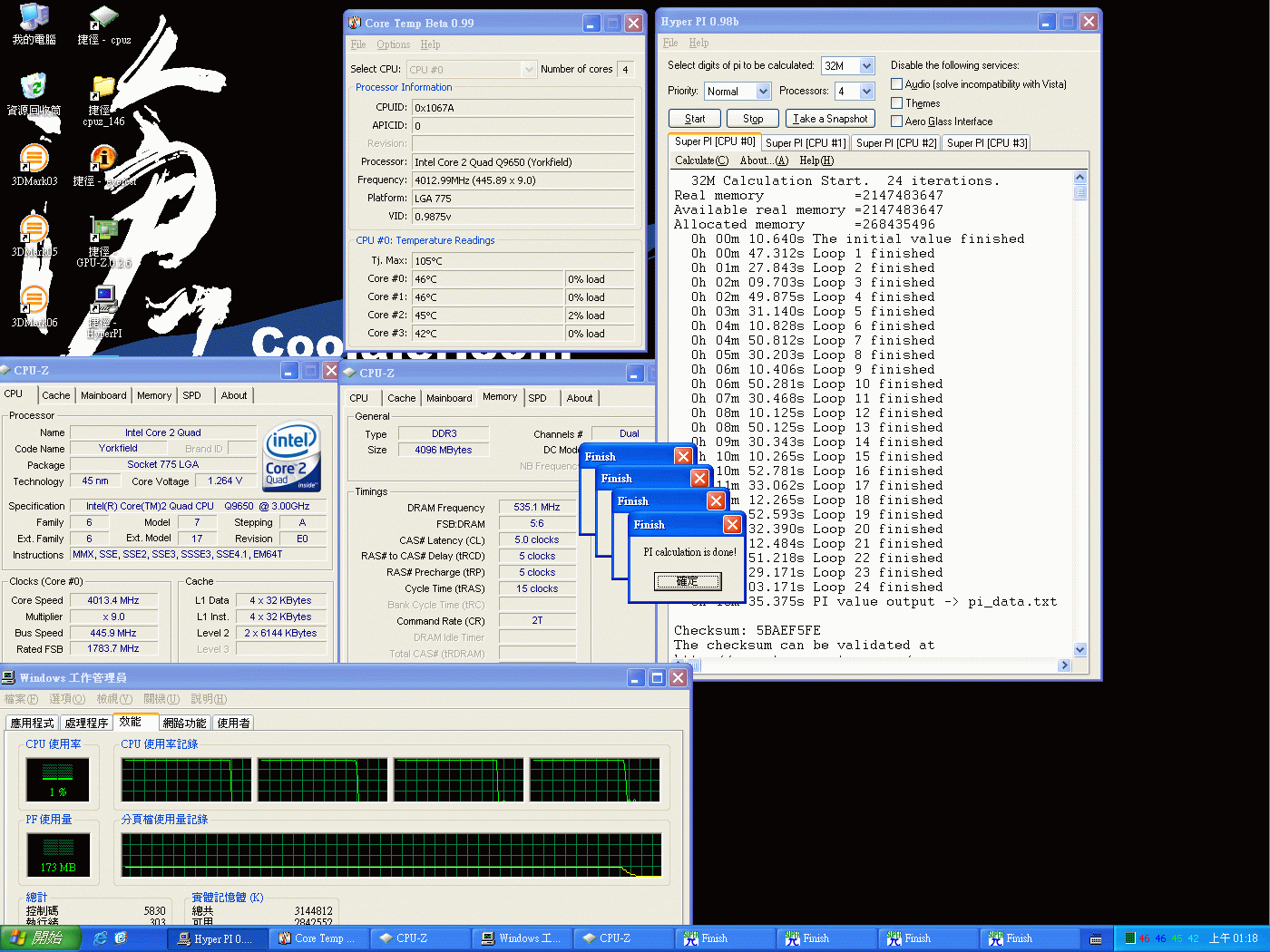Open the Recycle Bin desktop icon
This screenshot has width=1270, height=952.
coord(34,88)
